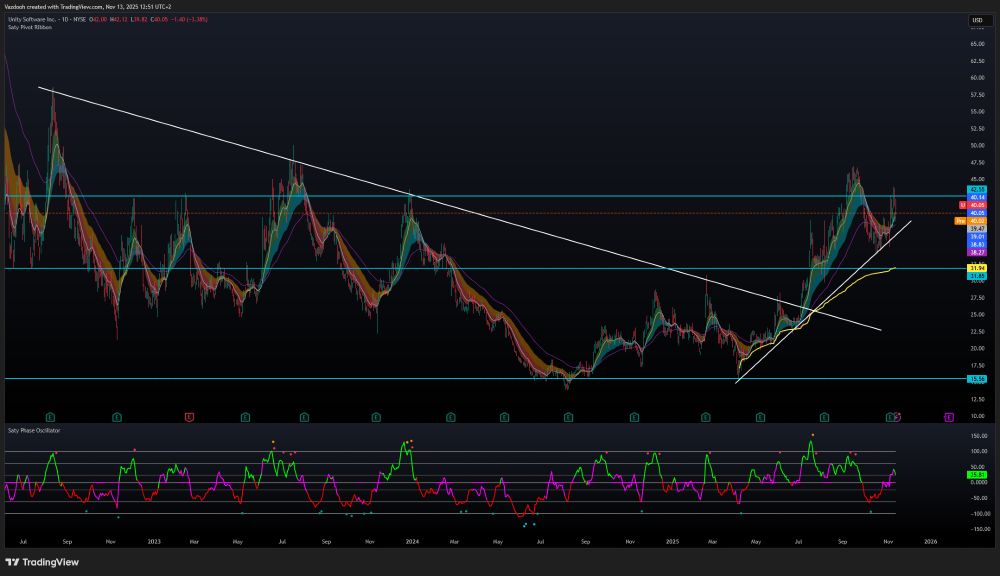Click the 0.0000 oscillator axis label

[979, 482]
